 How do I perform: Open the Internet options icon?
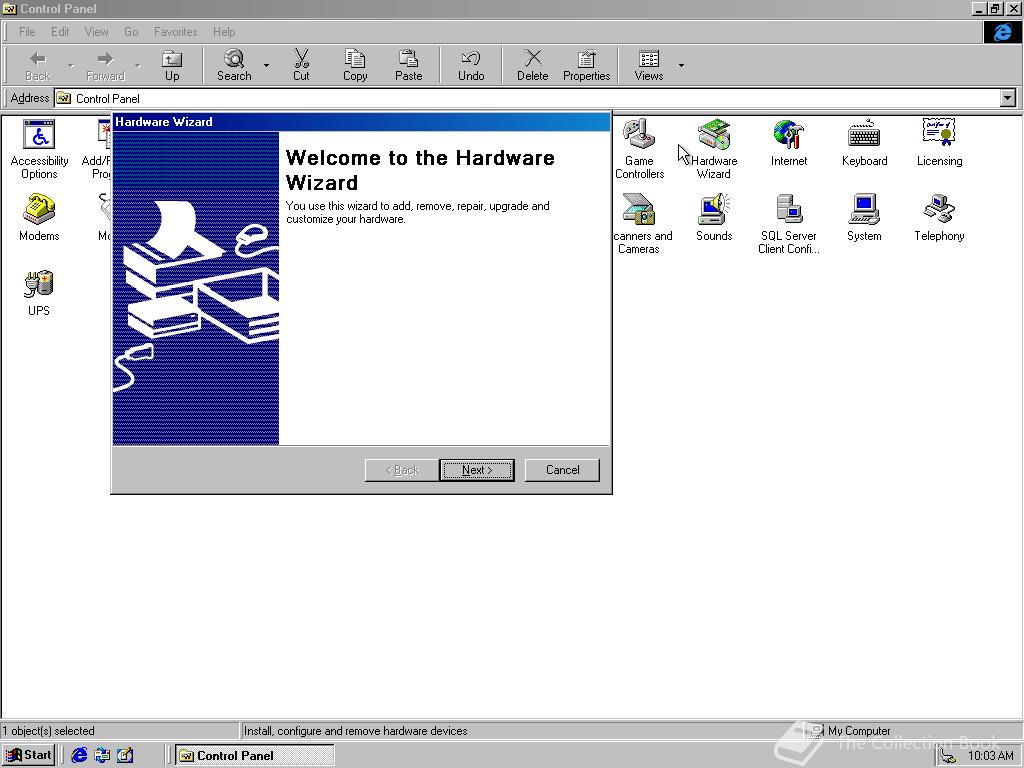[789, 142]
